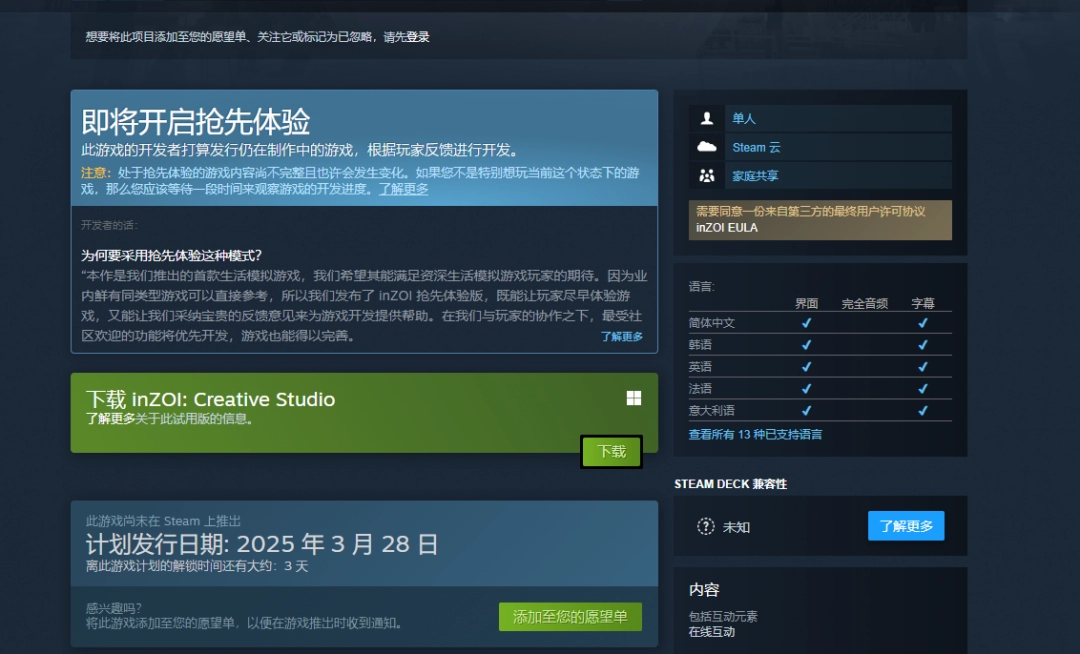Viewport: 1080px width, 654px height.
Task: Click the Steam Deck 未知 question mark icon
Action: [705, 527]
